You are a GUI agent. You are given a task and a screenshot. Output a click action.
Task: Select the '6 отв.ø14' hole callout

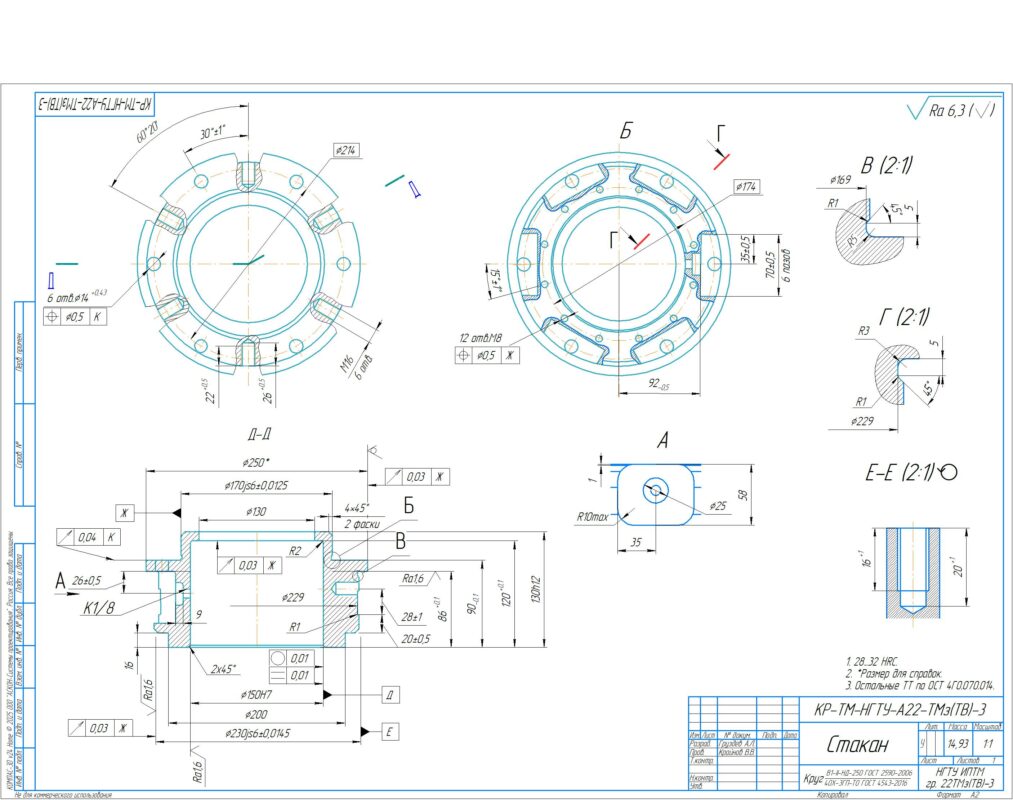77,297
